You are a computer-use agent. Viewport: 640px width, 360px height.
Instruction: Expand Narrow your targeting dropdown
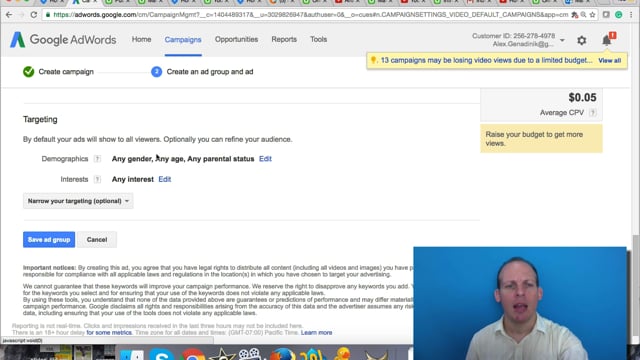[78, 201]
